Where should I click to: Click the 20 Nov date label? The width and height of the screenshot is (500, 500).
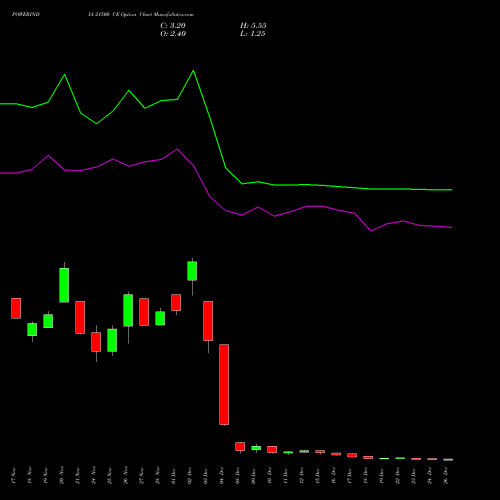pyautogui.click(x=62, y=475)
